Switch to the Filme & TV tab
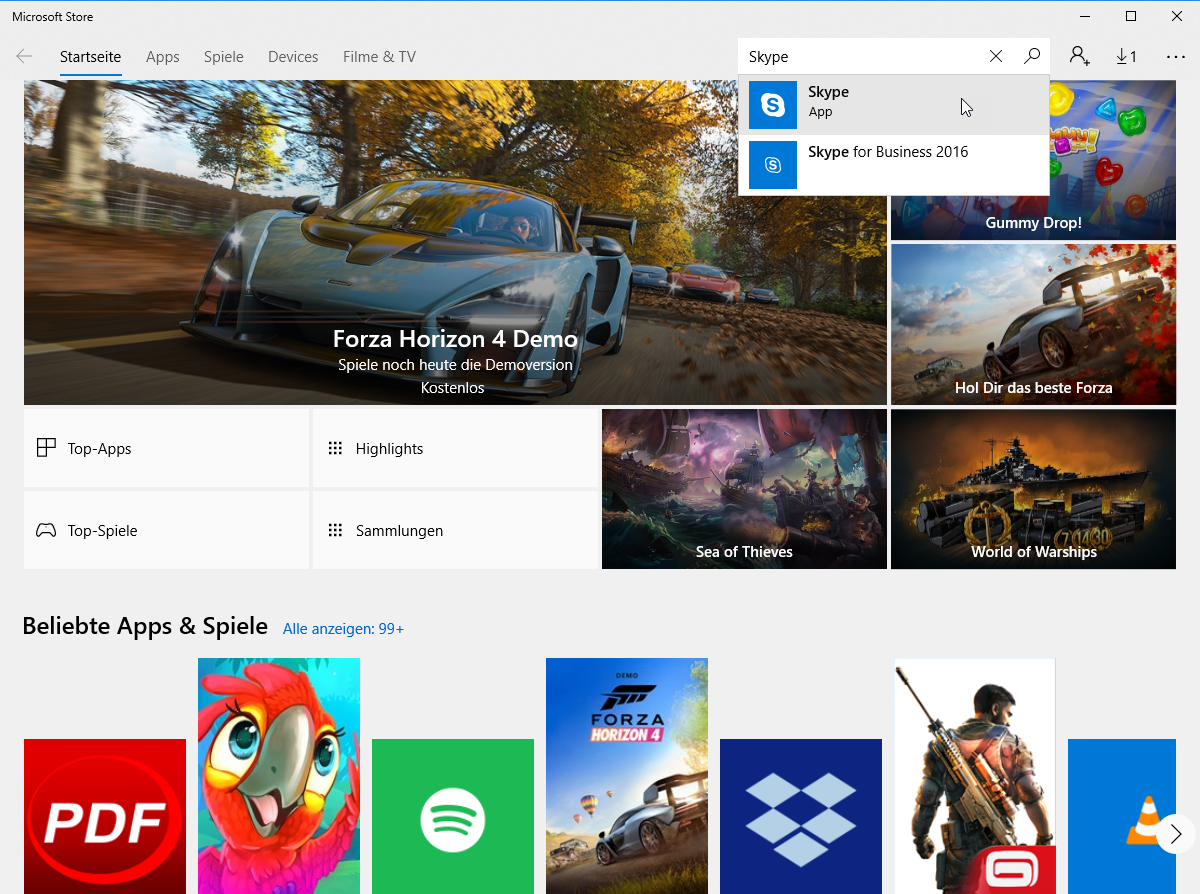This screenshot has width=1200, height=894. (379, 57)
